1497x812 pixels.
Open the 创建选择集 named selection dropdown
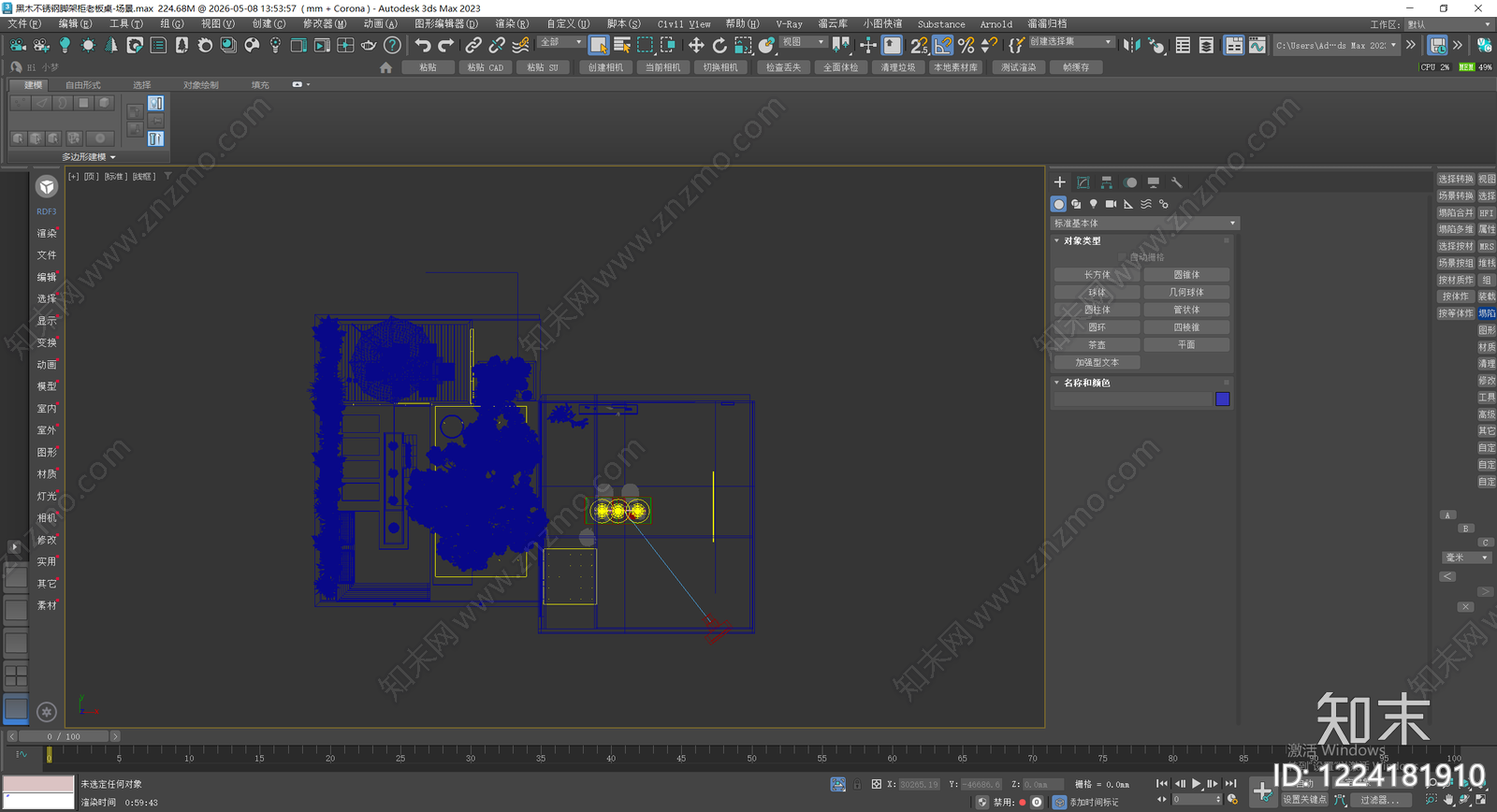(1072, 42)
